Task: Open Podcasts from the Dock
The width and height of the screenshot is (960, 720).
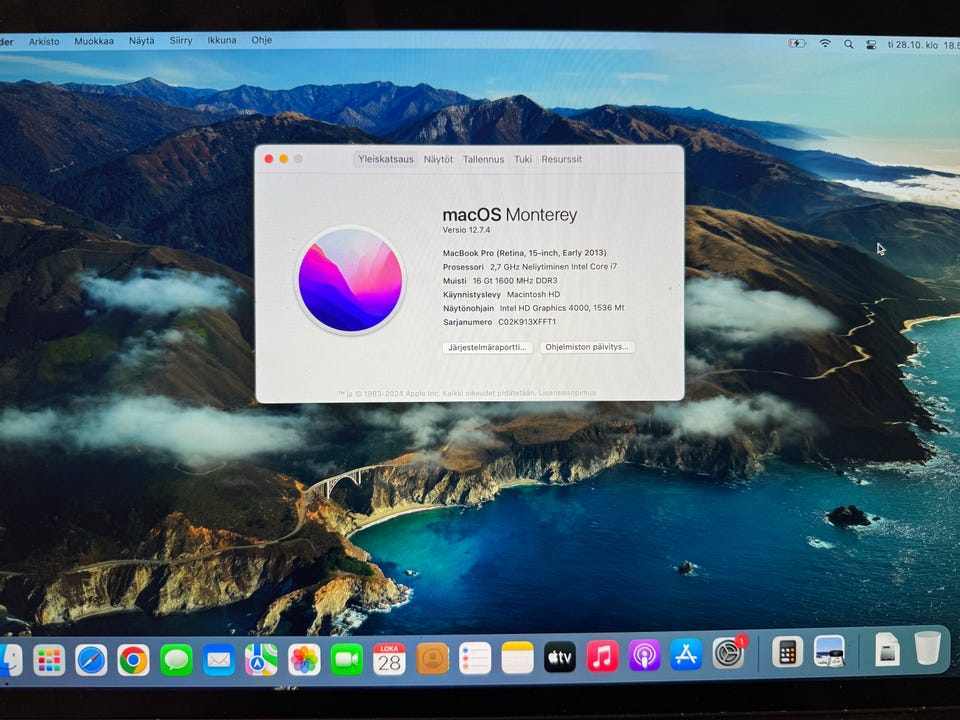Action: point(644,656)
